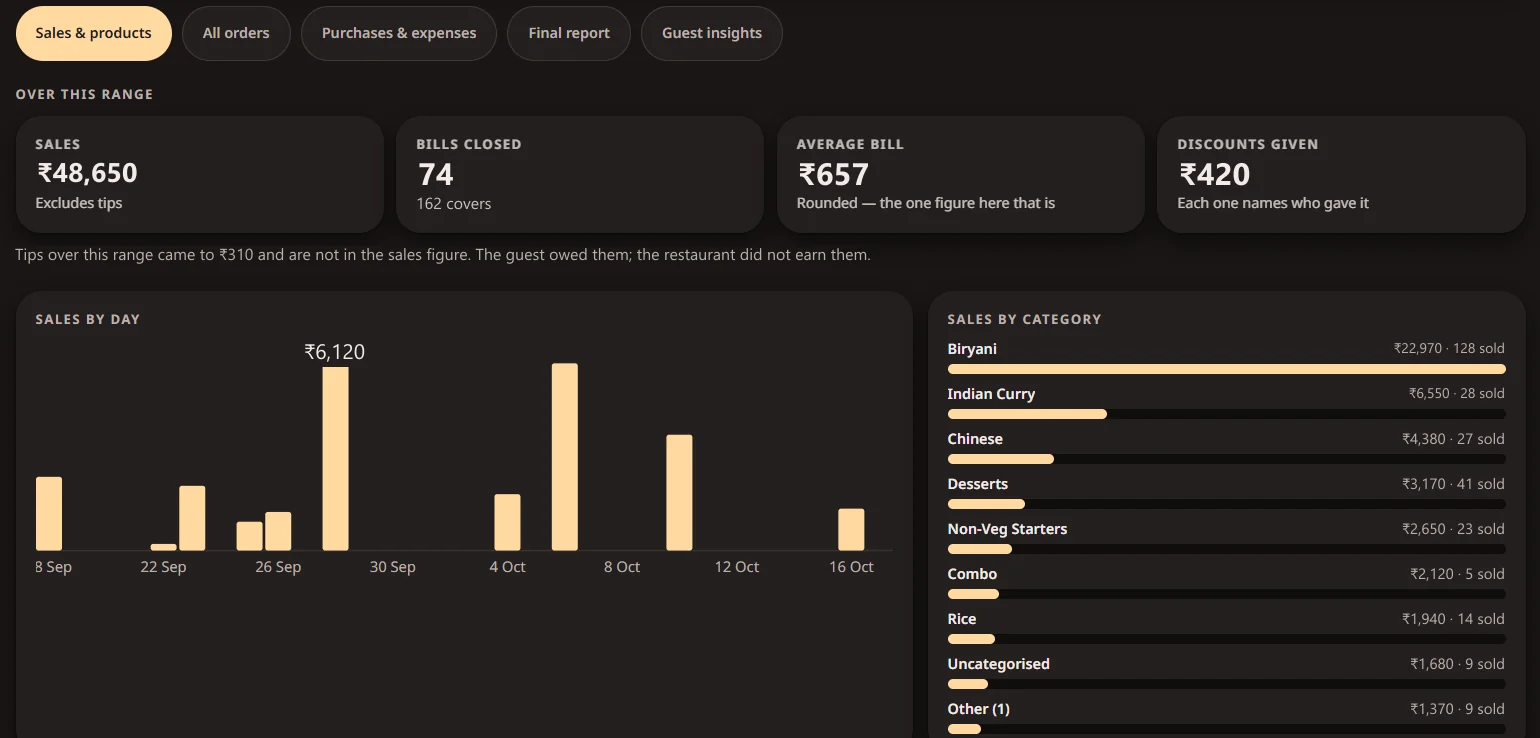Select the Desserts category label
The width and height of the screenshot is (1540, 738).
[x=978, y=484]
